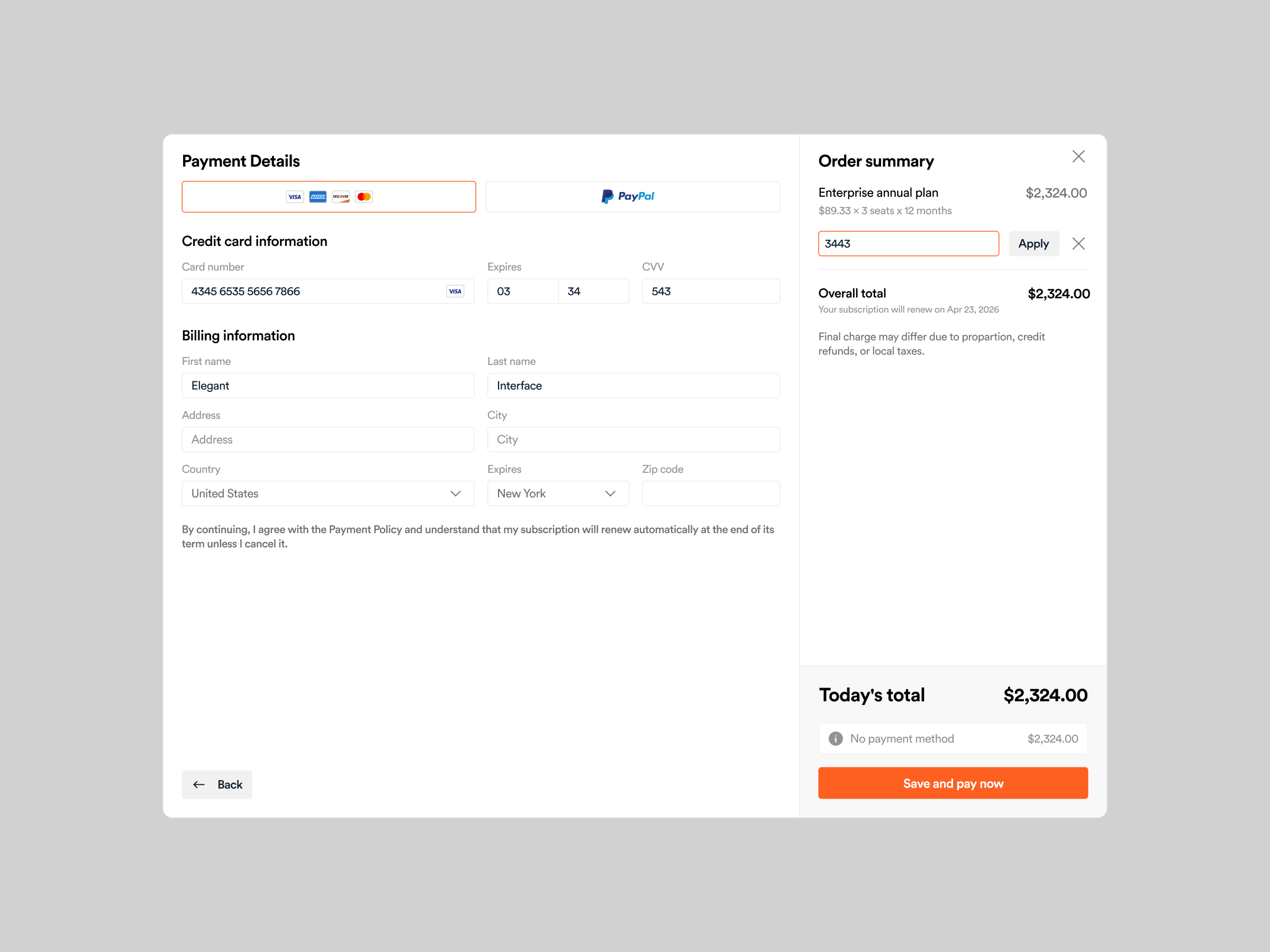Open the Country selector showing United States

(328, 493)
